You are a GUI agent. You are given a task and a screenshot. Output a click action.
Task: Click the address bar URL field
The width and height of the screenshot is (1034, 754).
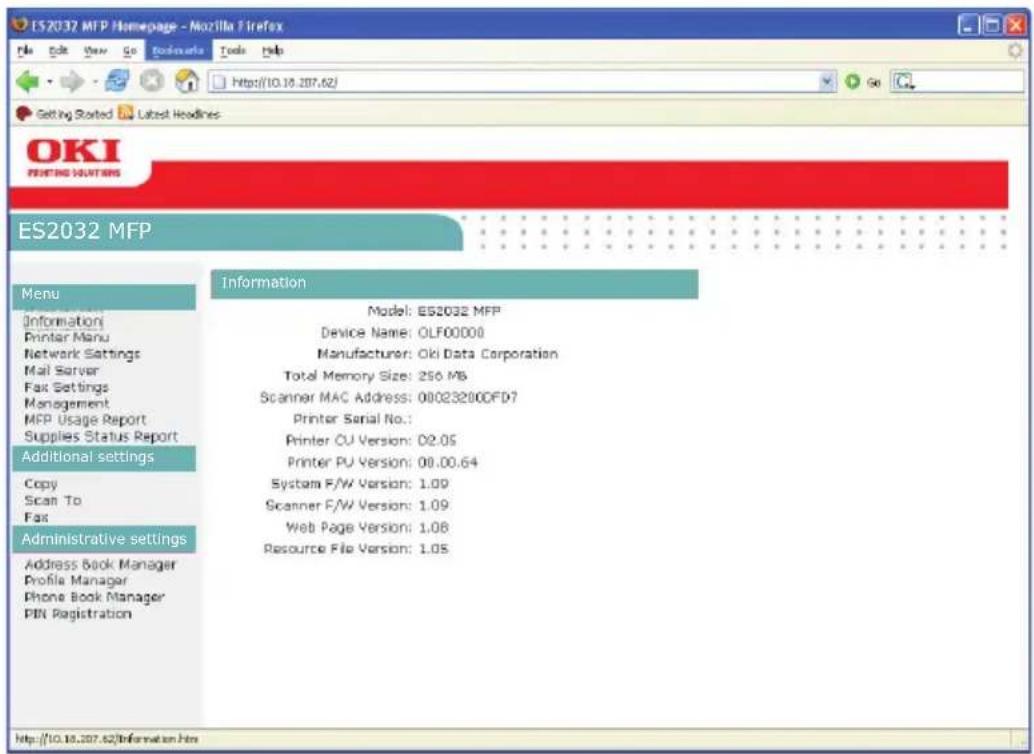coord(521,82)
